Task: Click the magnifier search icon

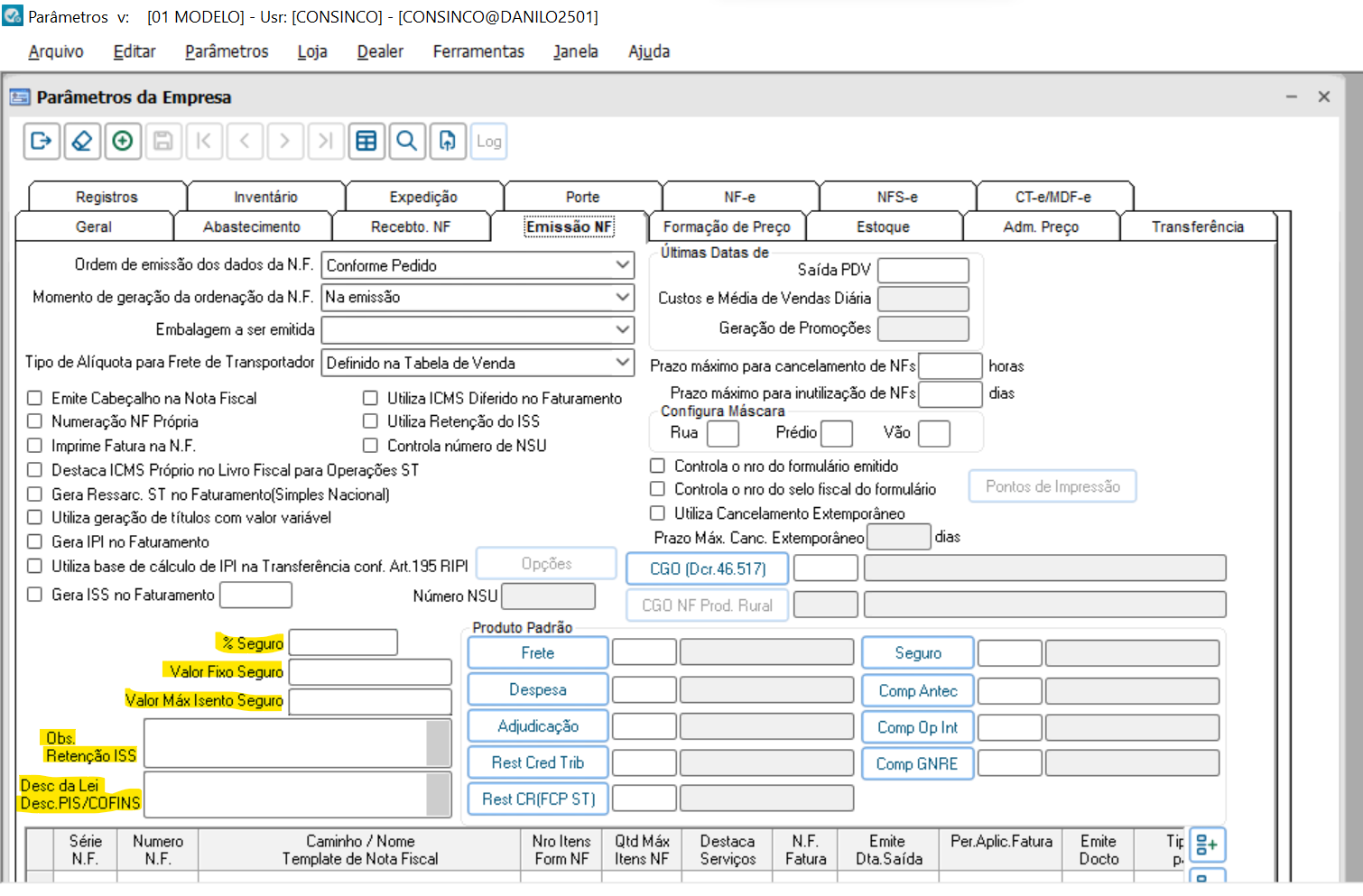Action: 407,141
